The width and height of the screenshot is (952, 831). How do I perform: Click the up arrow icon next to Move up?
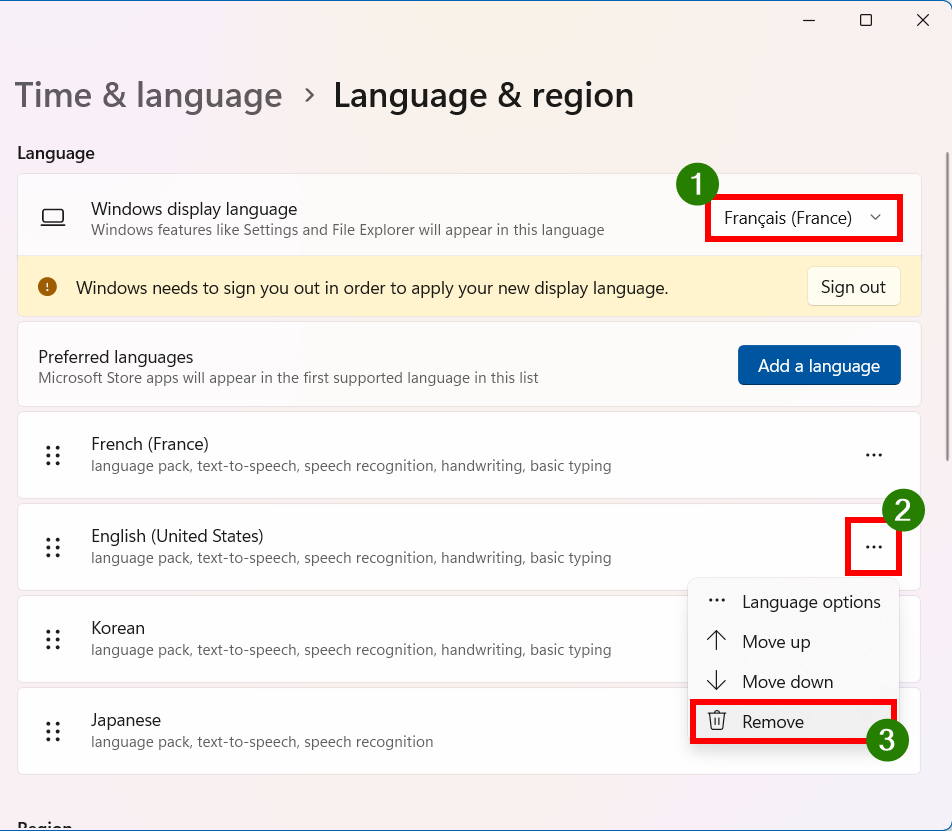[x=716, y=640]
